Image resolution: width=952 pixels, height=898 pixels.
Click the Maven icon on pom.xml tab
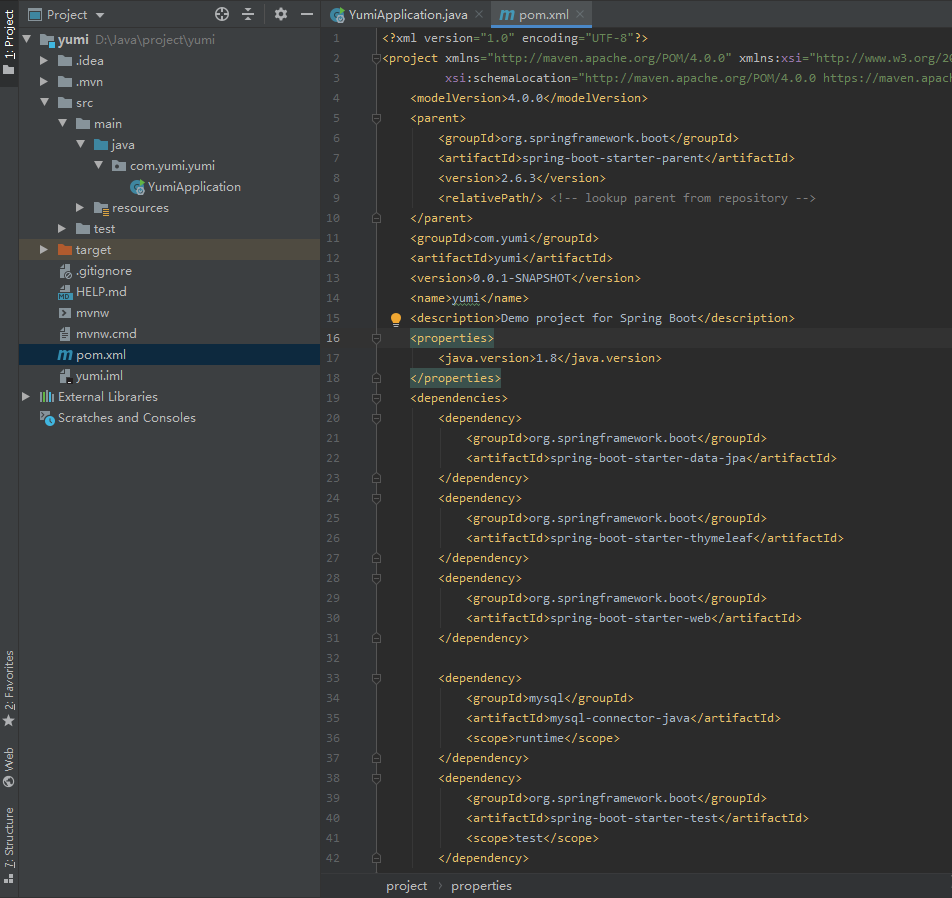pyautogui.click(x=506, y=15)
